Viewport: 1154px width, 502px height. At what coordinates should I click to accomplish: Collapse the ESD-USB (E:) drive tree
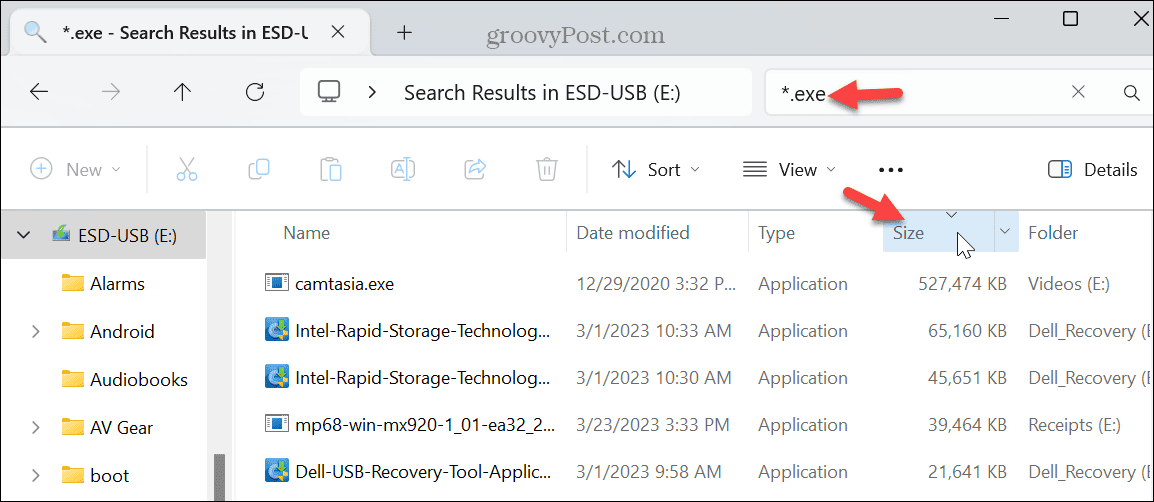(24, 236)
